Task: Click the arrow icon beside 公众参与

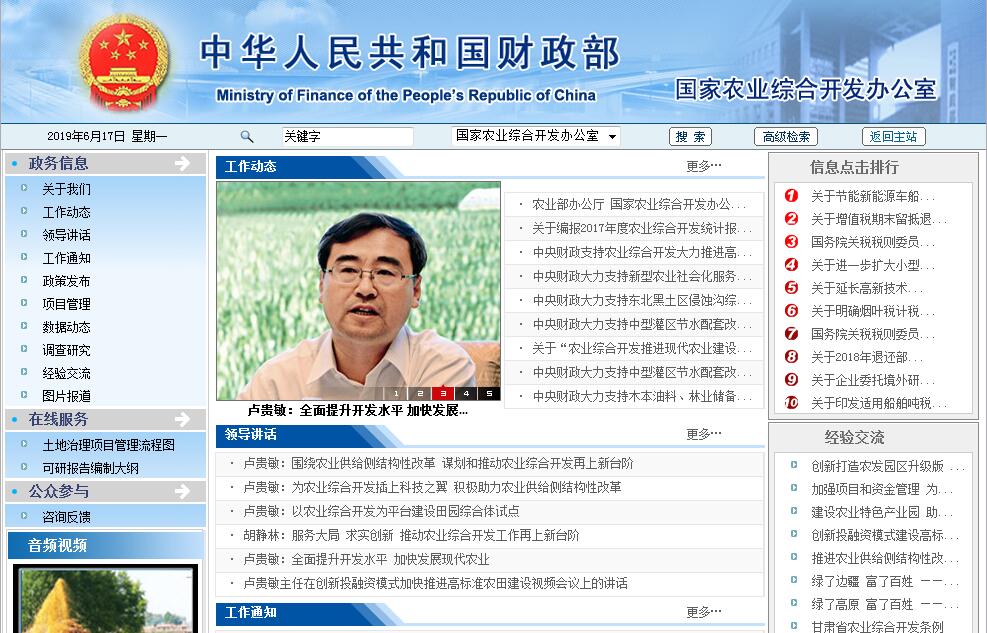Action: 182,491
